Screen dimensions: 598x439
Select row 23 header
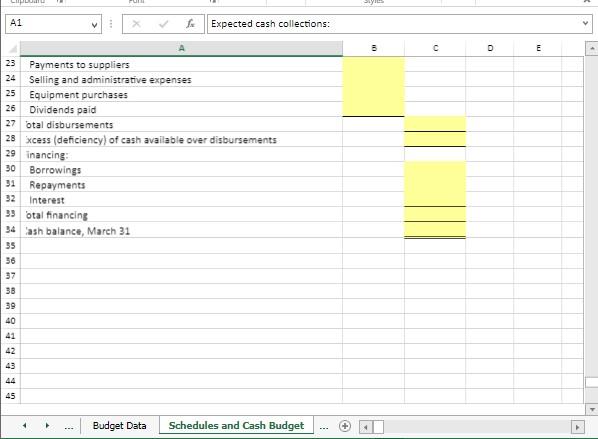pos(10,63)
